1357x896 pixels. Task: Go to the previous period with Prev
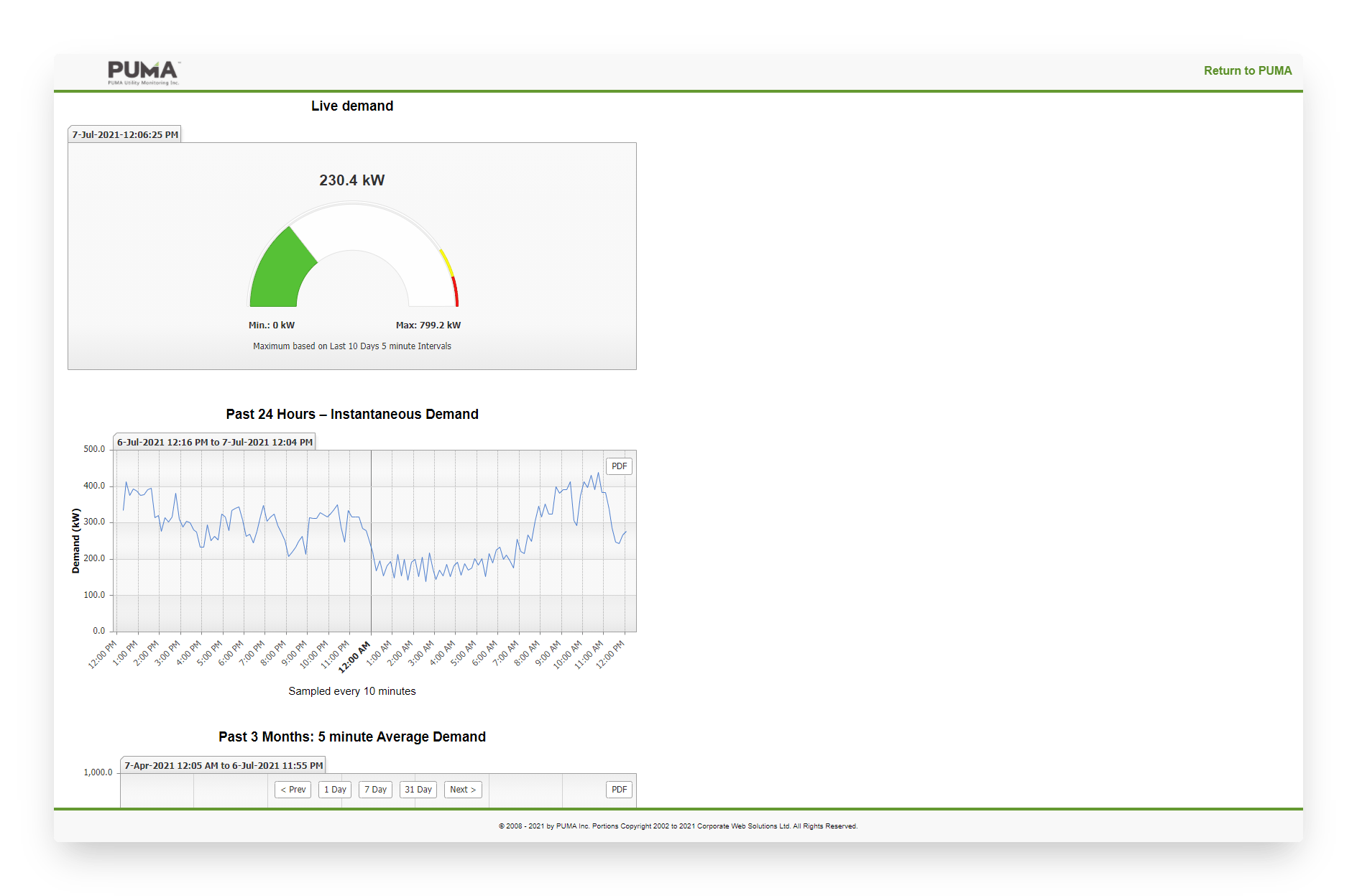[293, 790]
